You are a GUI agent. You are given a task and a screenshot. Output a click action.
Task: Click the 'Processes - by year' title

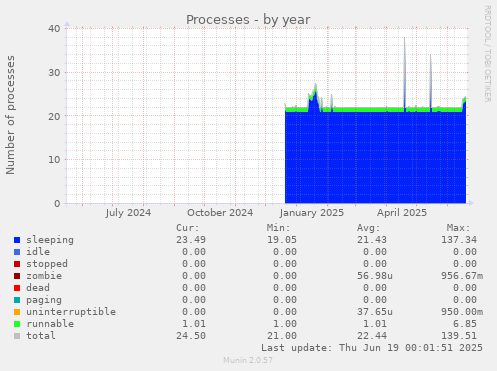click(x=248, y=20)
